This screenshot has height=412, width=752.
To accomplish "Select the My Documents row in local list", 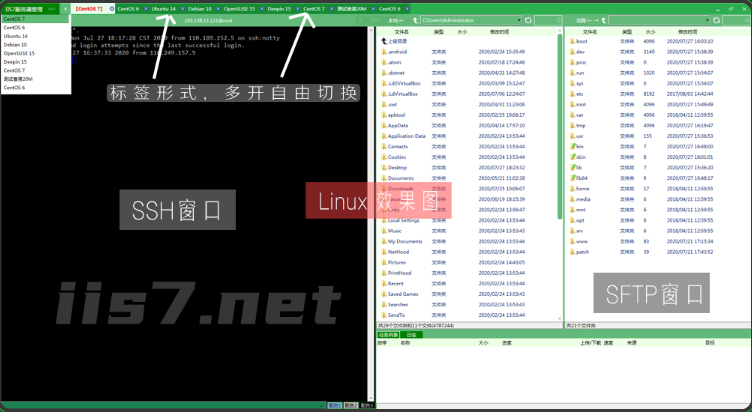I will coord(468,241).
